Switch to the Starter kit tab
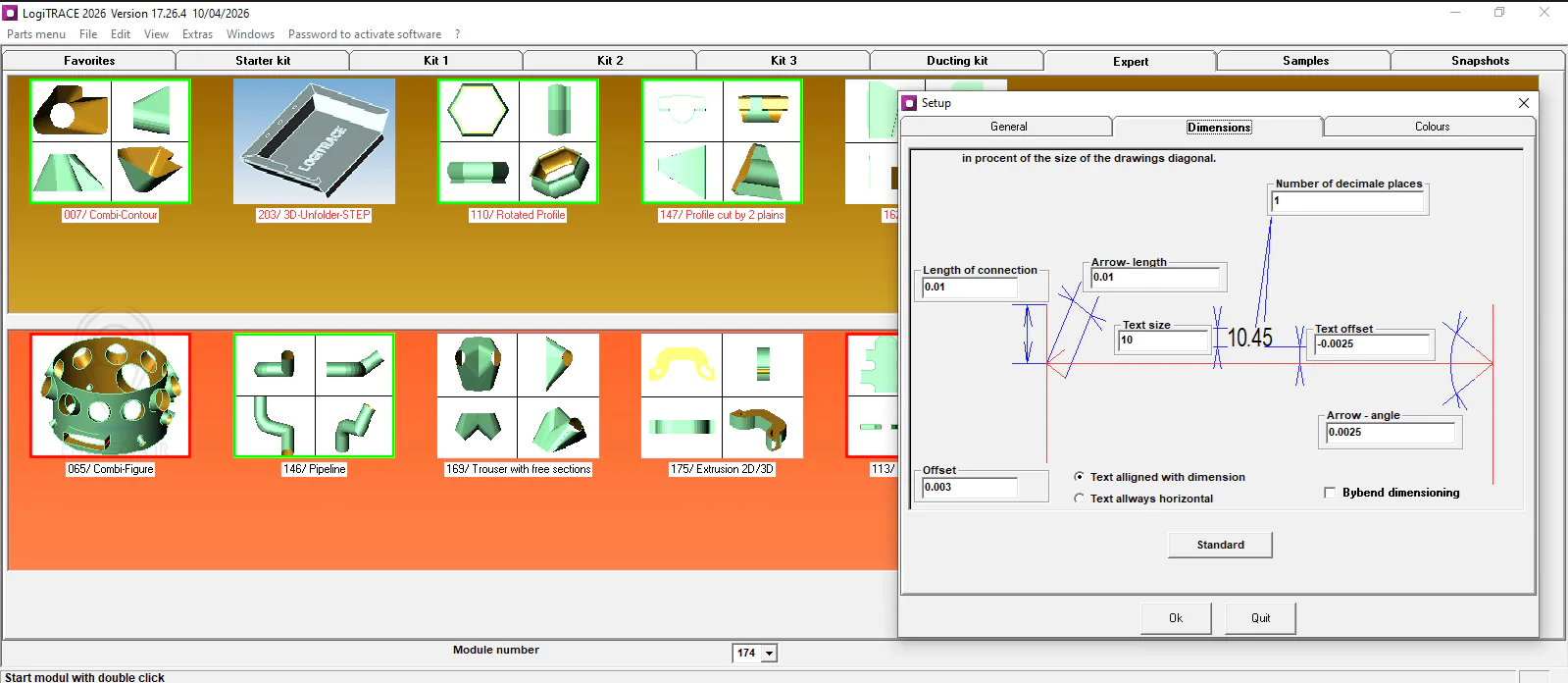1568x683 pixels. tap(263, 61)
